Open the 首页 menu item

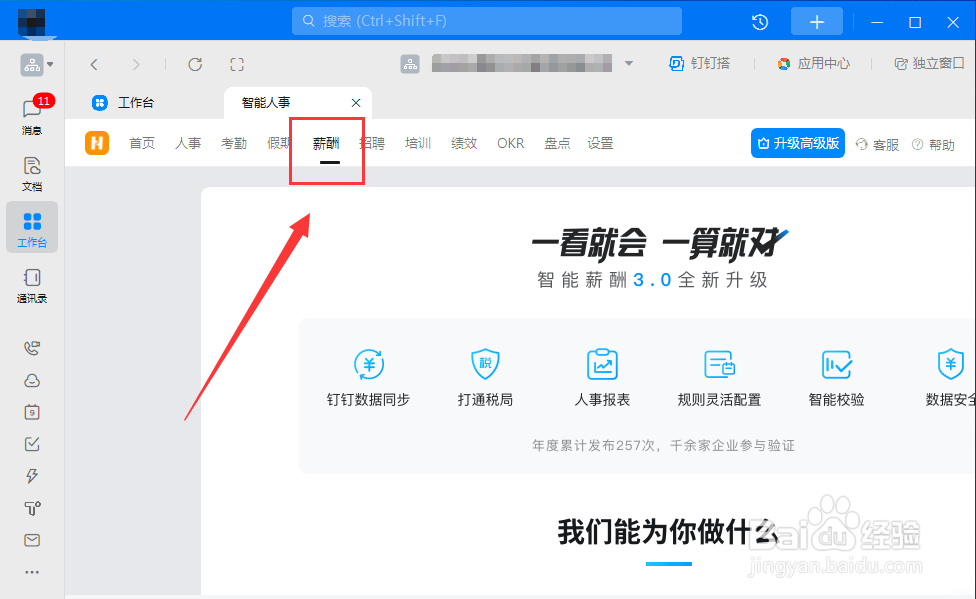point(142,143)
